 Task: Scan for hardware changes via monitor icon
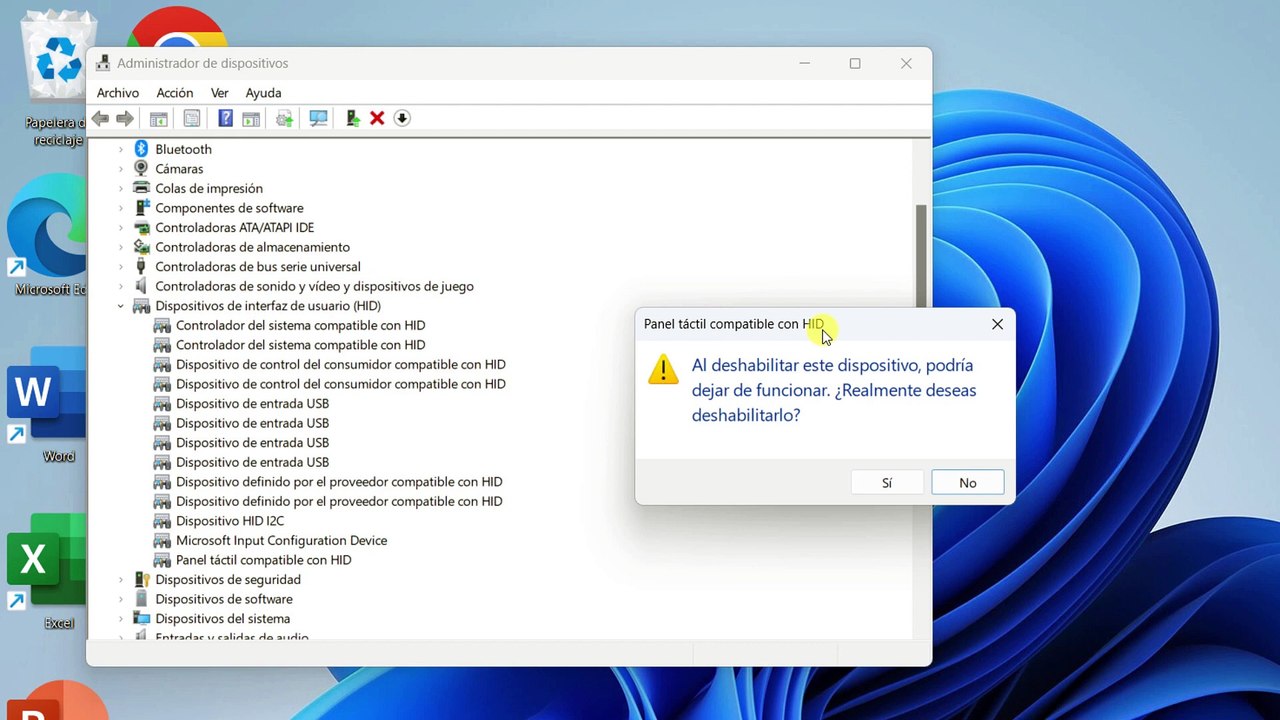pyautogui.click(x=318, y=118)
